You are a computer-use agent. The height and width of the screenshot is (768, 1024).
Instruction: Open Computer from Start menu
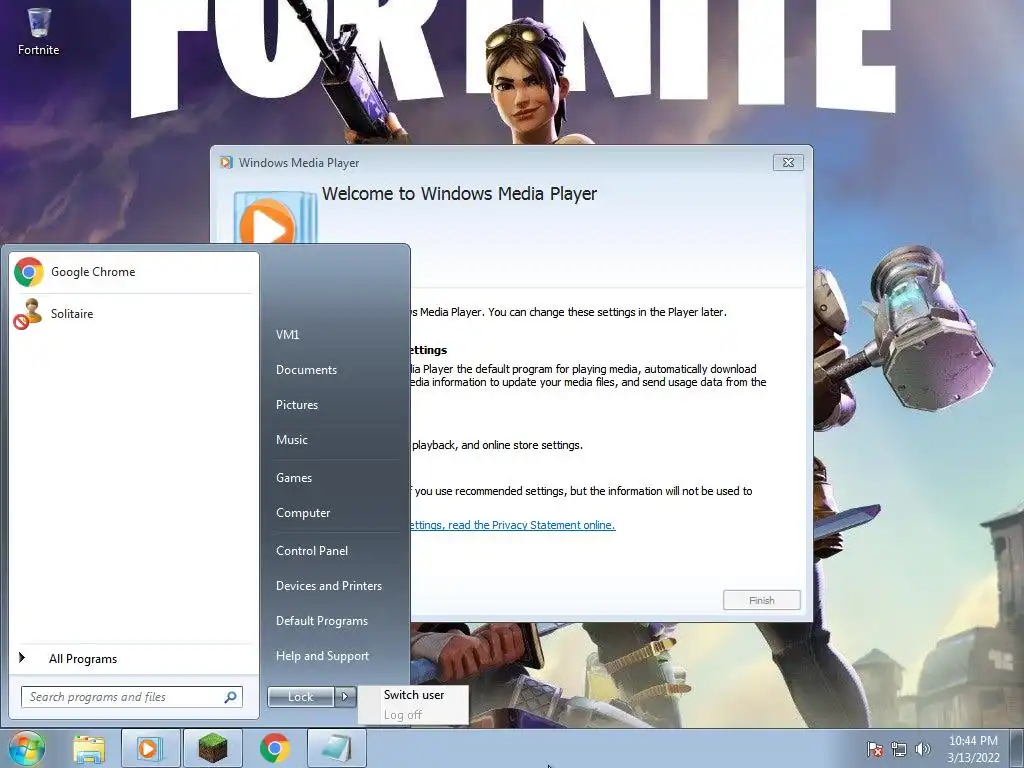(x=303, y=513)
